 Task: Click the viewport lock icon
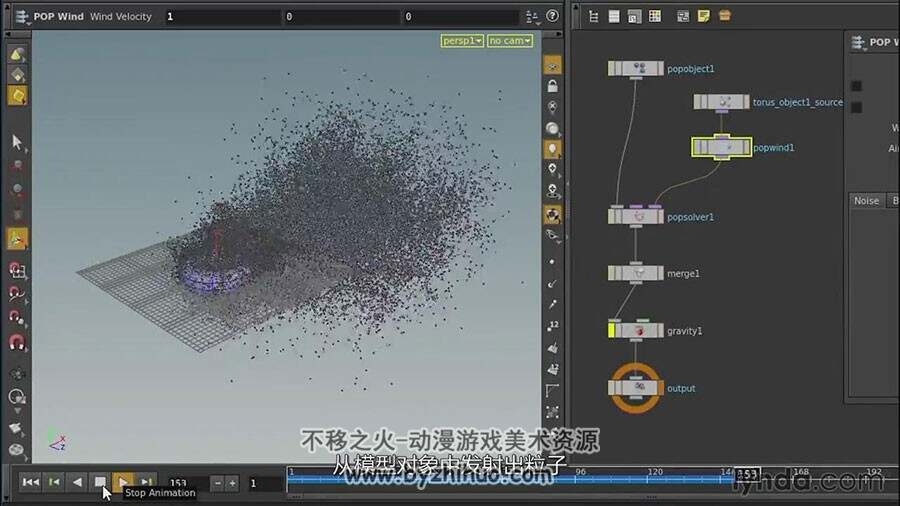552,86
